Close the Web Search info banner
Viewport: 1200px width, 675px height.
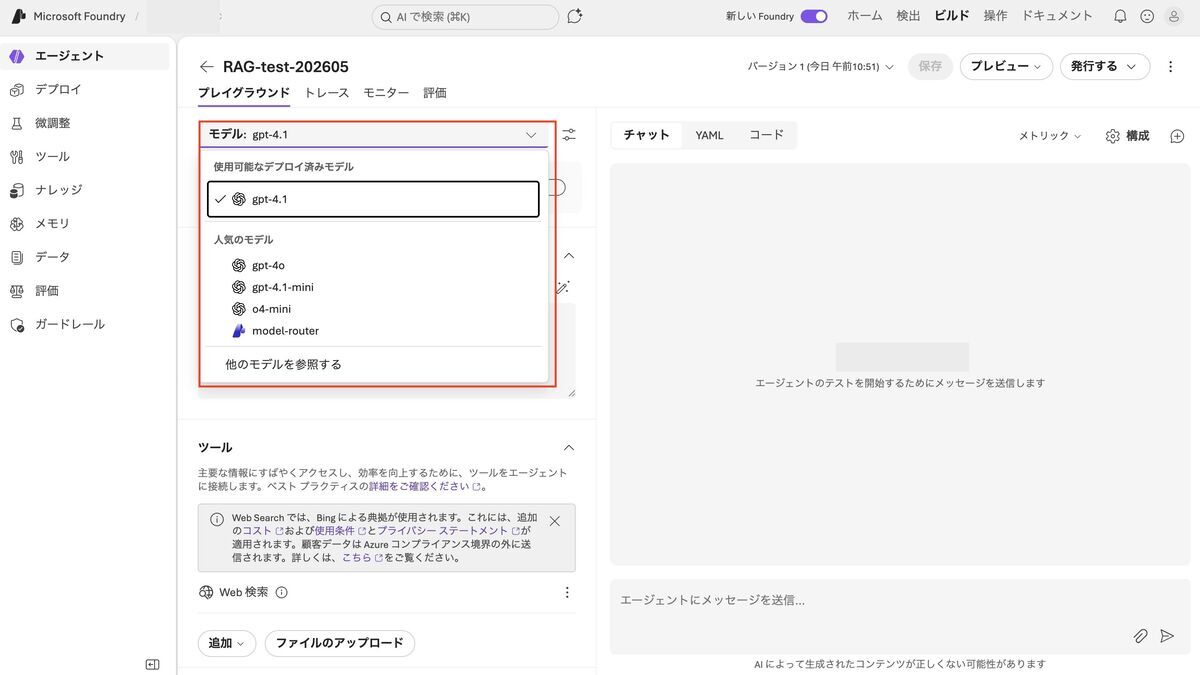coord(555,521)
